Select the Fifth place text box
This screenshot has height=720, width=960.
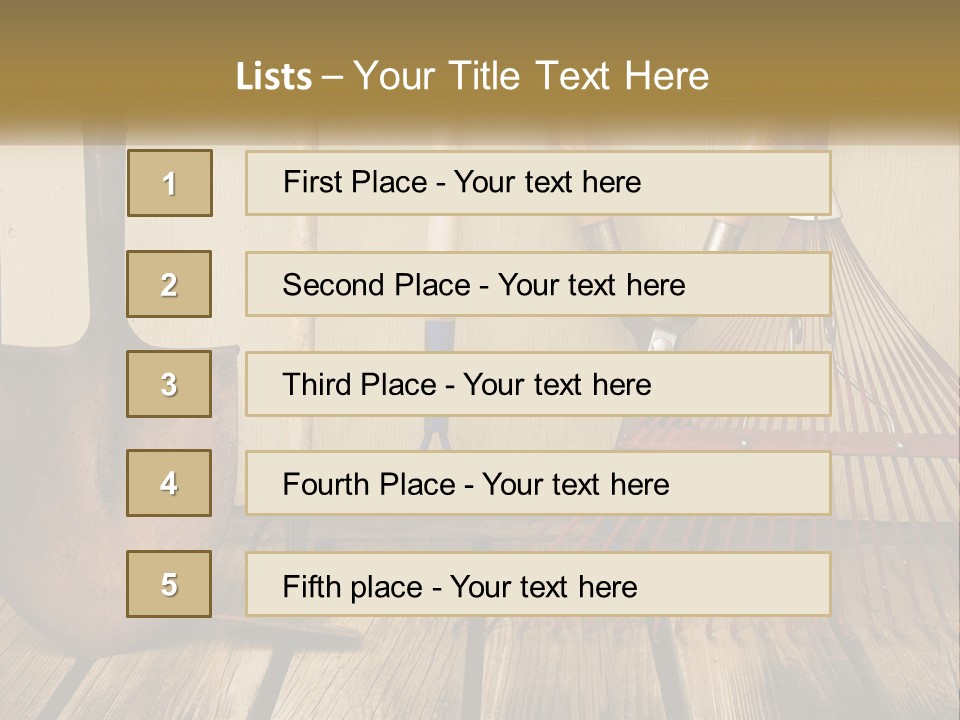point(538,585)
